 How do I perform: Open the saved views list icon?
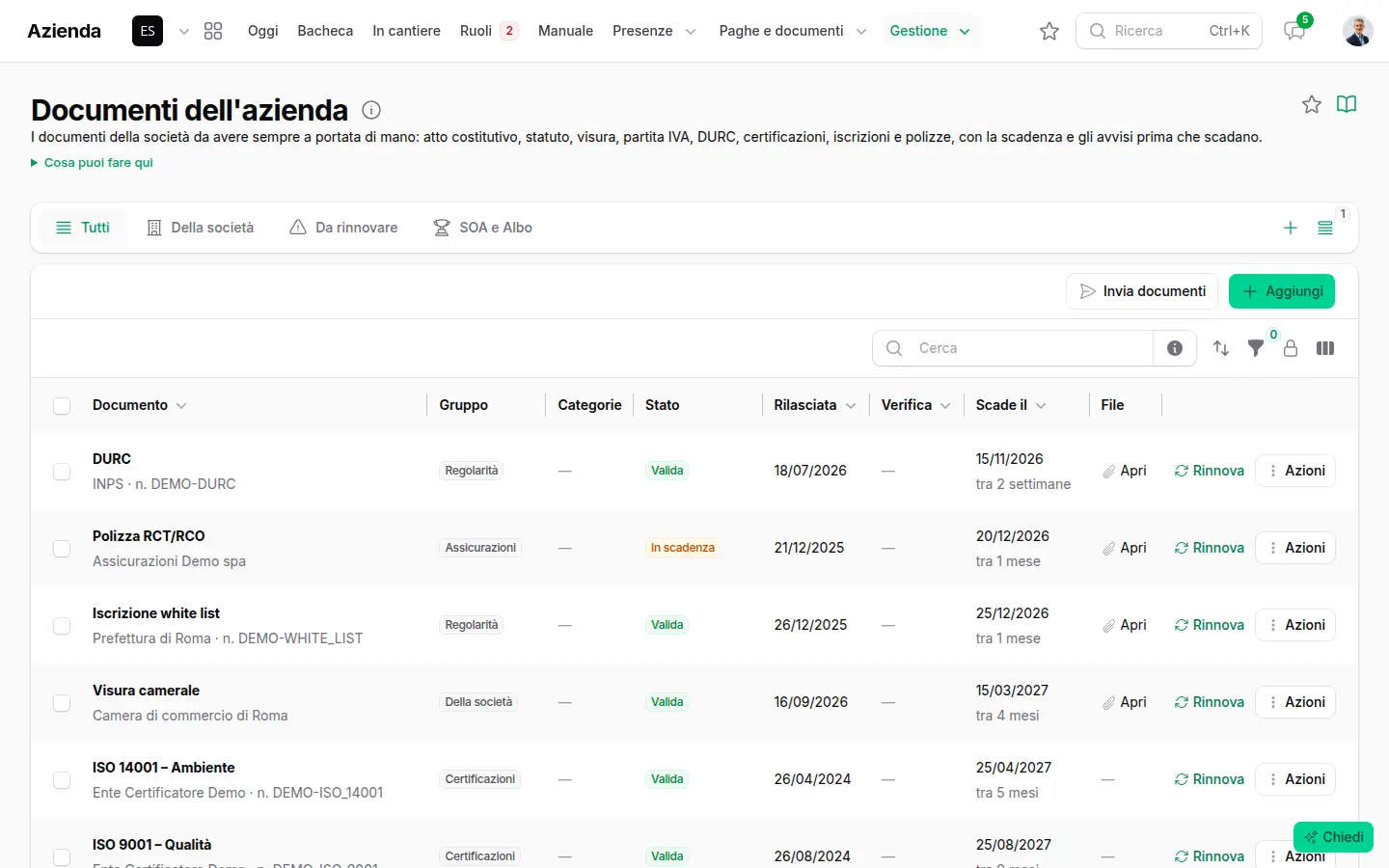(1325, 228)
